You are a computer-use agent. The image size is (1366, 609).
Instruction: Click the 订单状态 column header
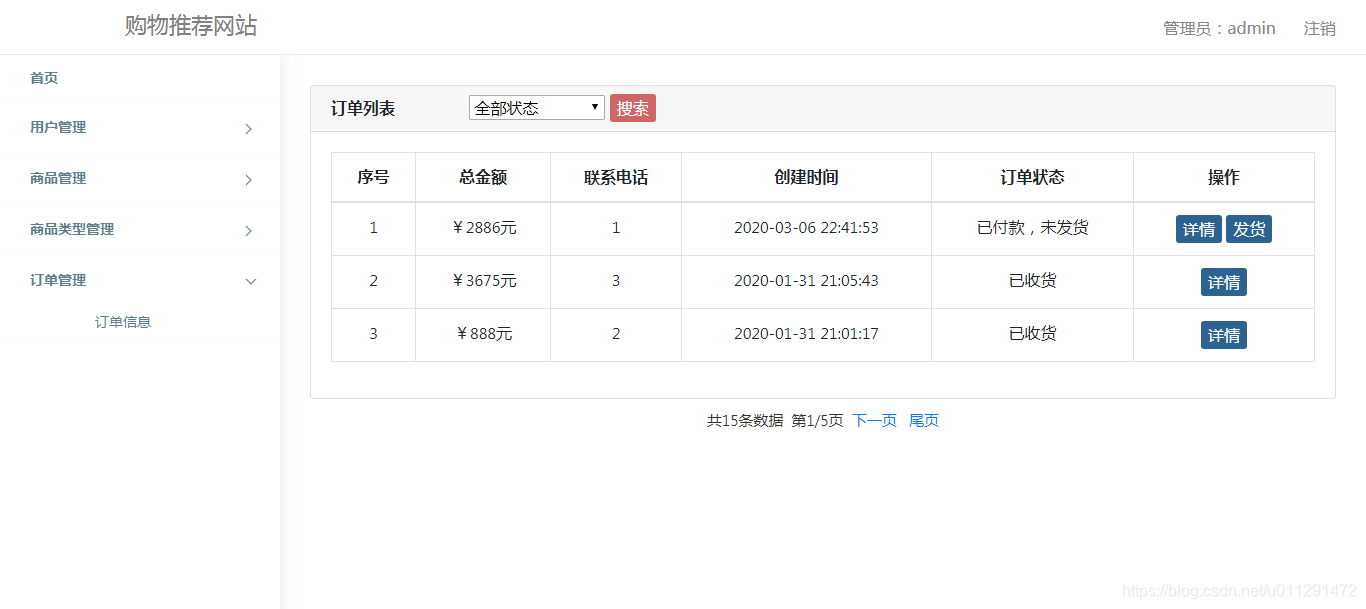pos(1032,177)
